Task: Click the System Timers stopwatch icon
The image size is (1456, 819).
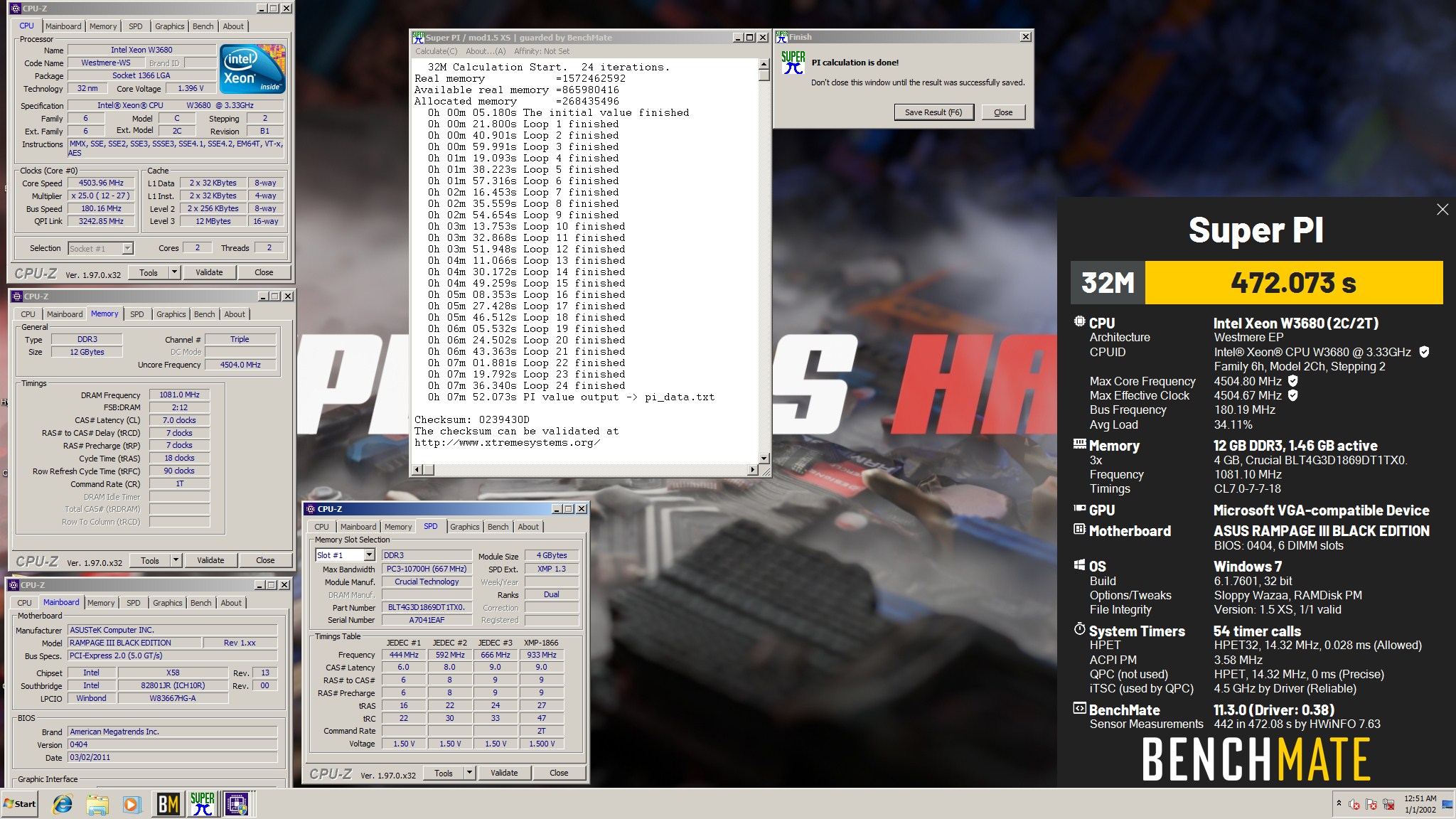Action: coord(1079,629)
